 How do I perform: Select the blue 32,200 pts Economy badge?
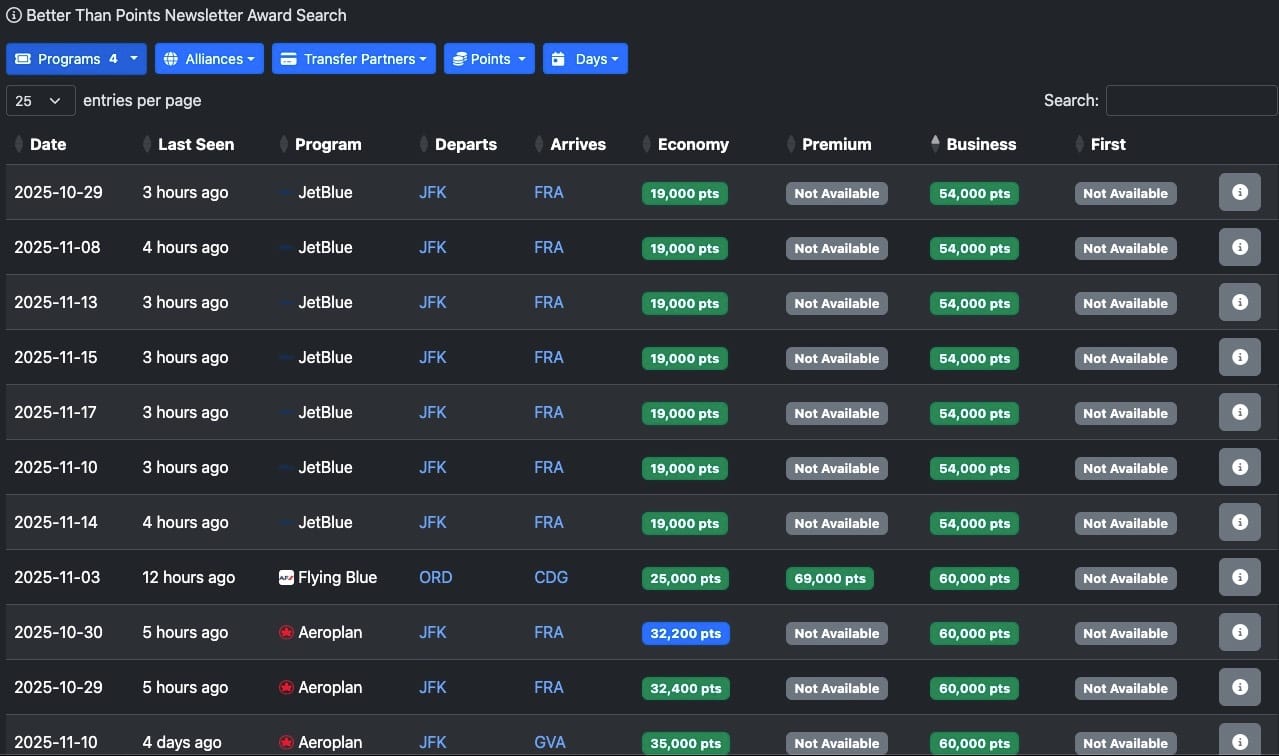coord(686,633)
